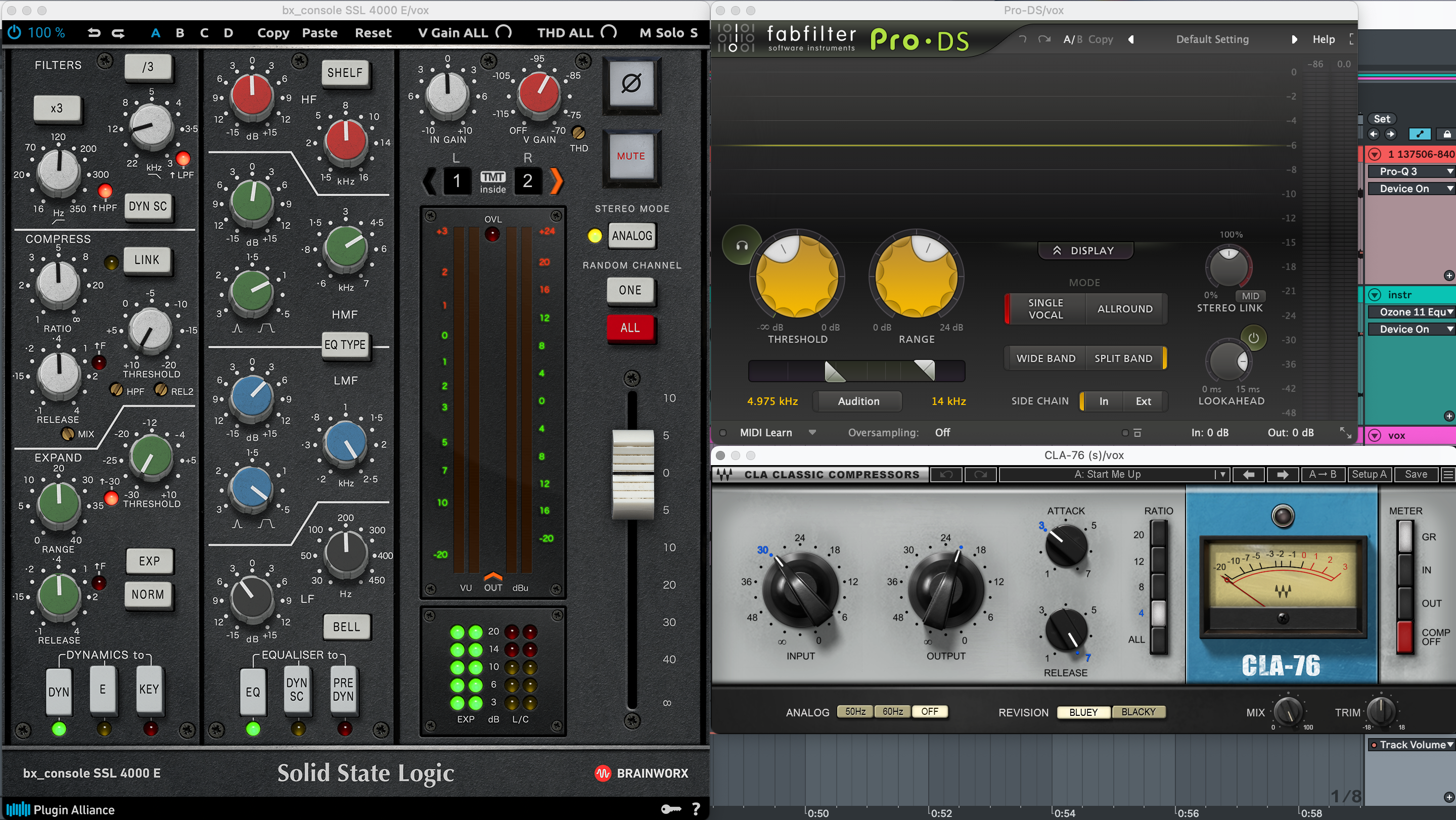The image size is (1456, 820).
Task: Click next Pro-DS preset arrow
Action: [1294, 39]
